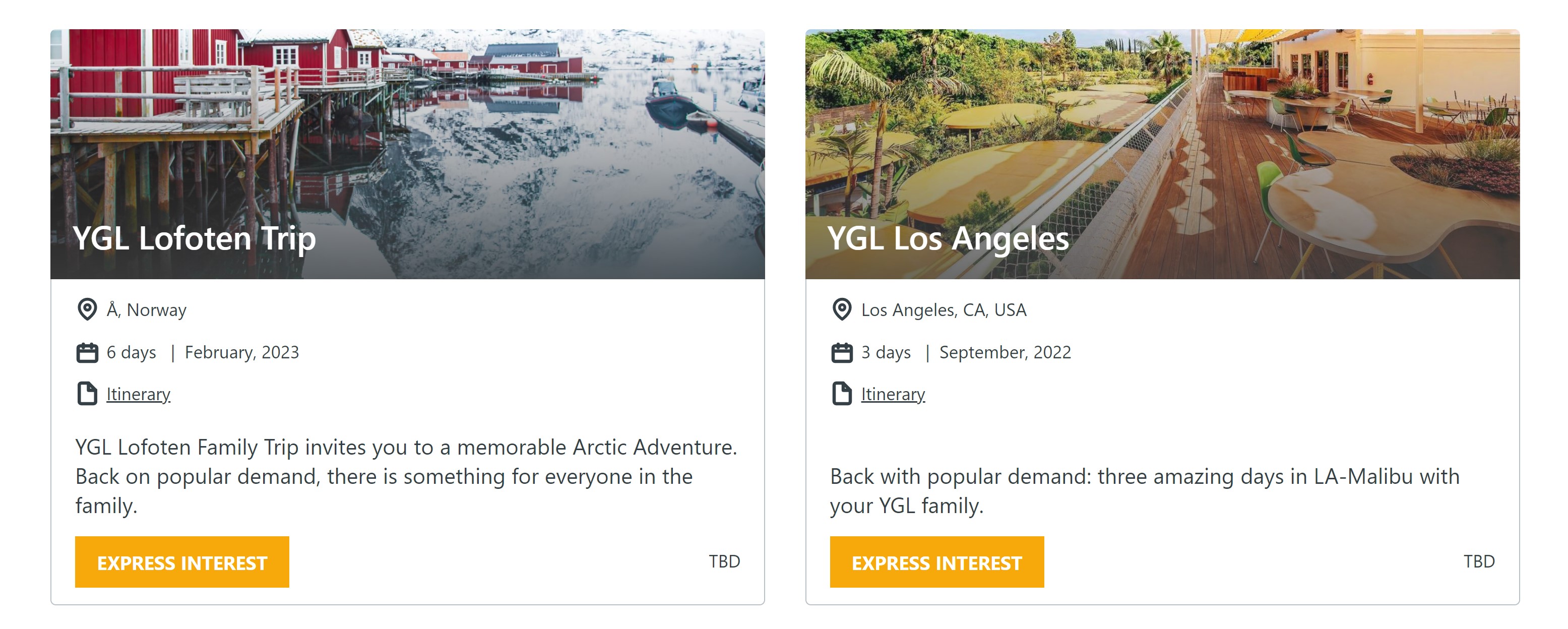Click the calendar icon on Los Angeles card
The width and height of the screenshot is (1568, 629).
click(842, 353)
